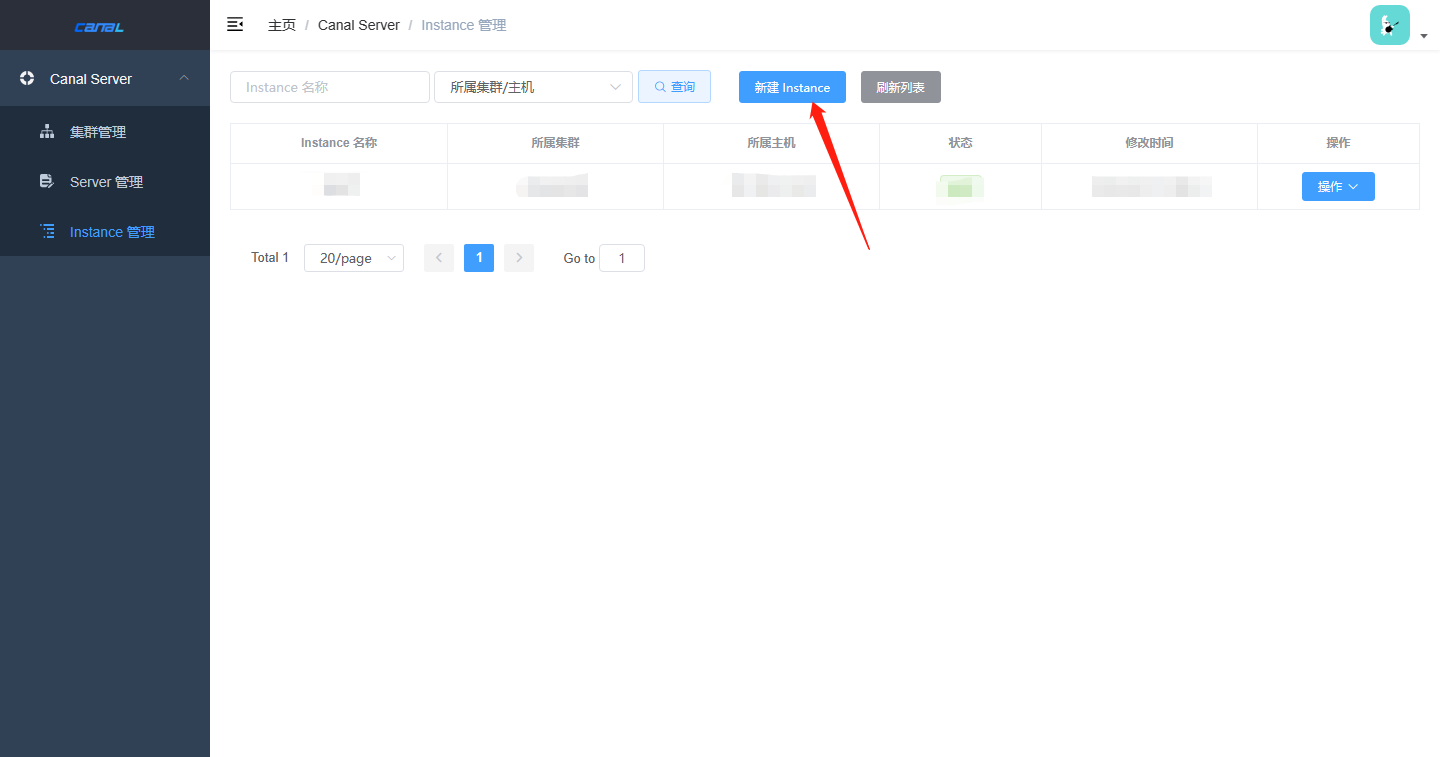Viewport: 1440px width, 757px height.
Task: Click the 集群管理 tree icon
Action: pos(46,131)
